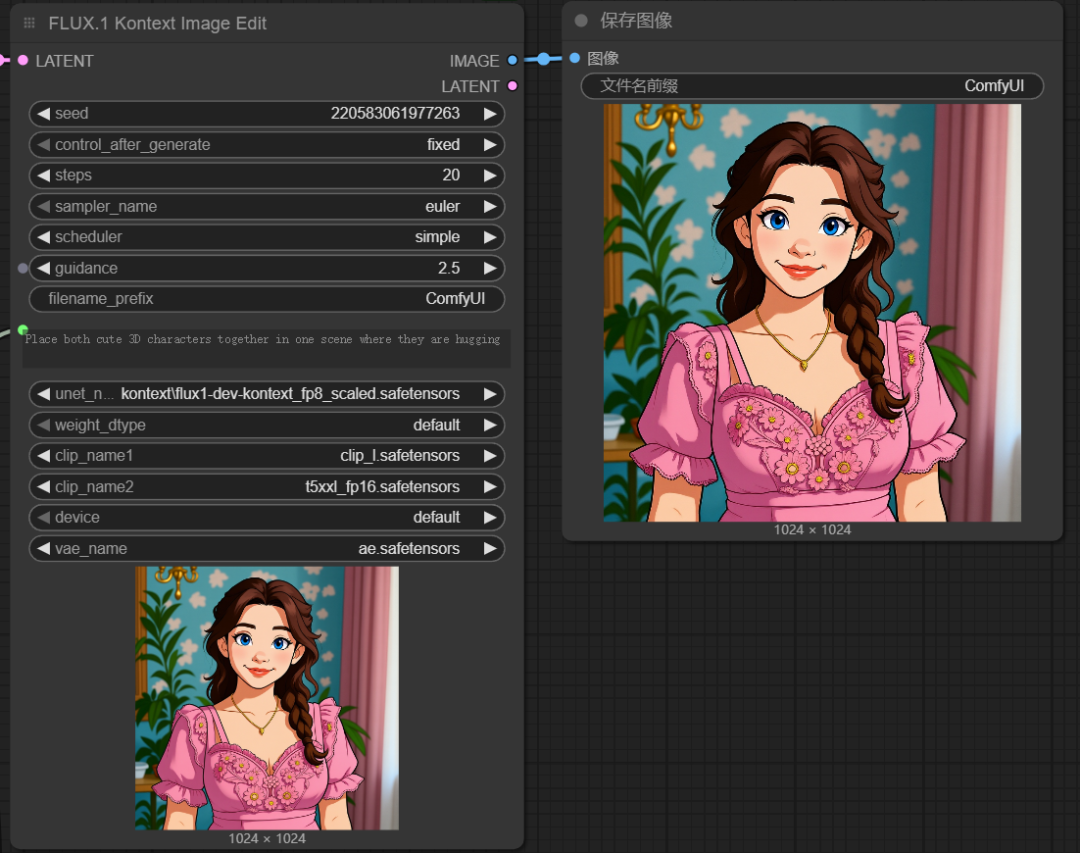The height and width of the screenshot is (853, 1080).
Task: Click the seed number field
Action: 267,114
